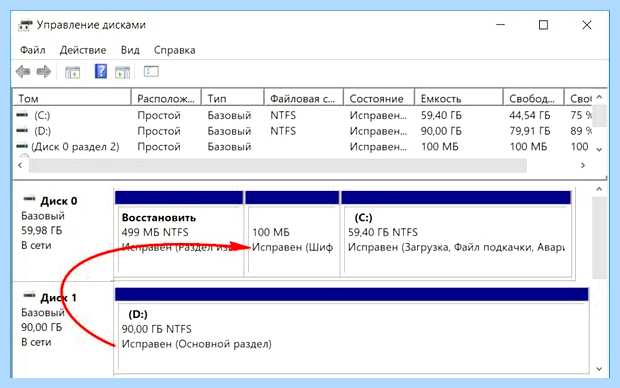This screenshot has height=388, width=620.
Task: Minimize the Управление дисками window
Action: pos(501,25)
